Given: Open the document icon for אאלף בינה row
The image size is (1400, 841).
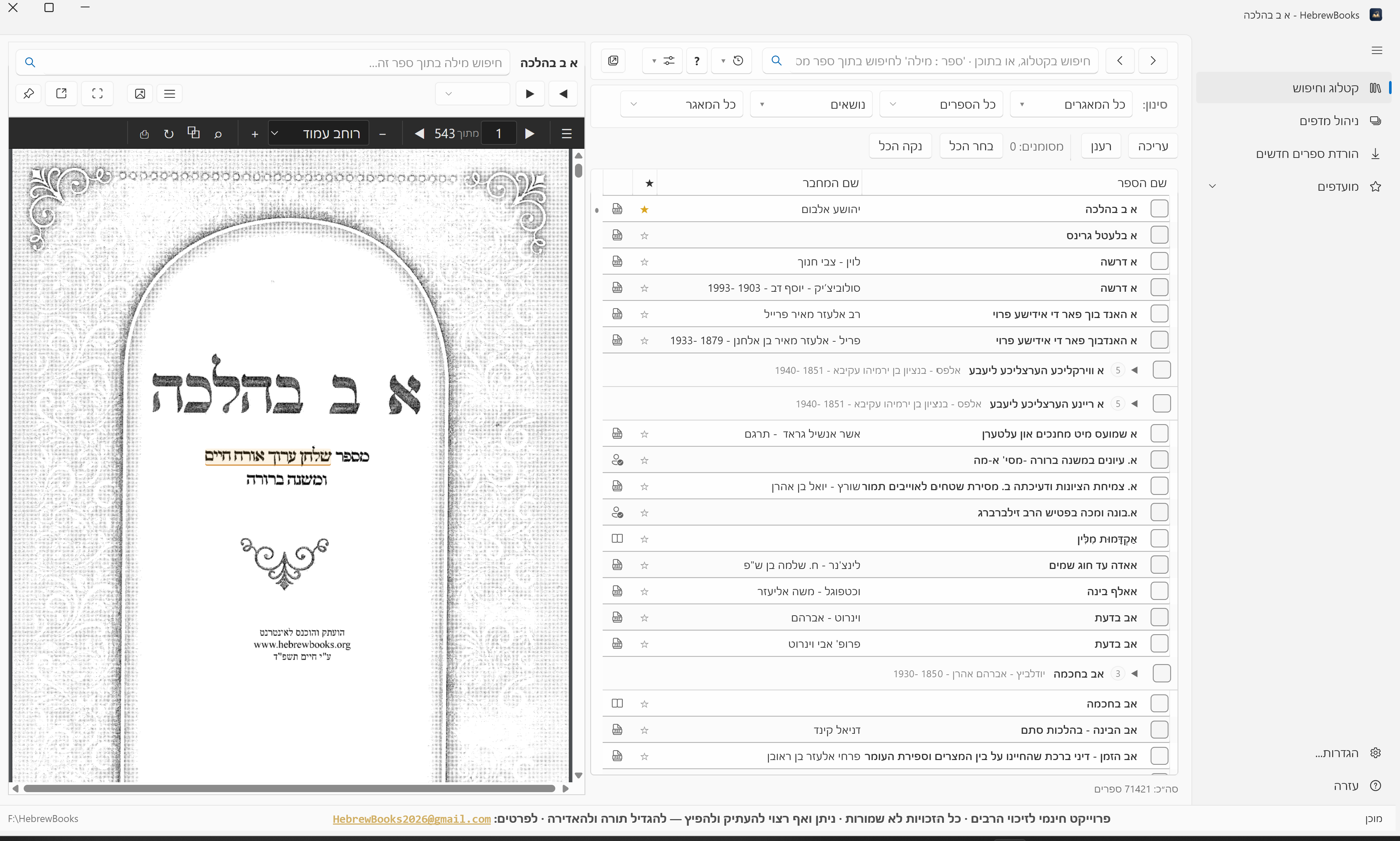Looking at the screenshot, I should 617,591.
